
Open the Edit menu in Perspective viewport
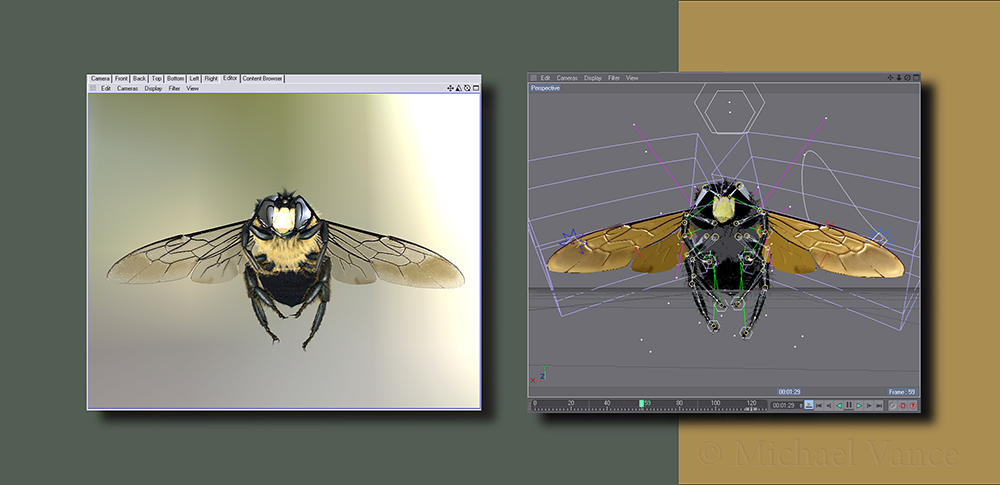click(546, 77)
